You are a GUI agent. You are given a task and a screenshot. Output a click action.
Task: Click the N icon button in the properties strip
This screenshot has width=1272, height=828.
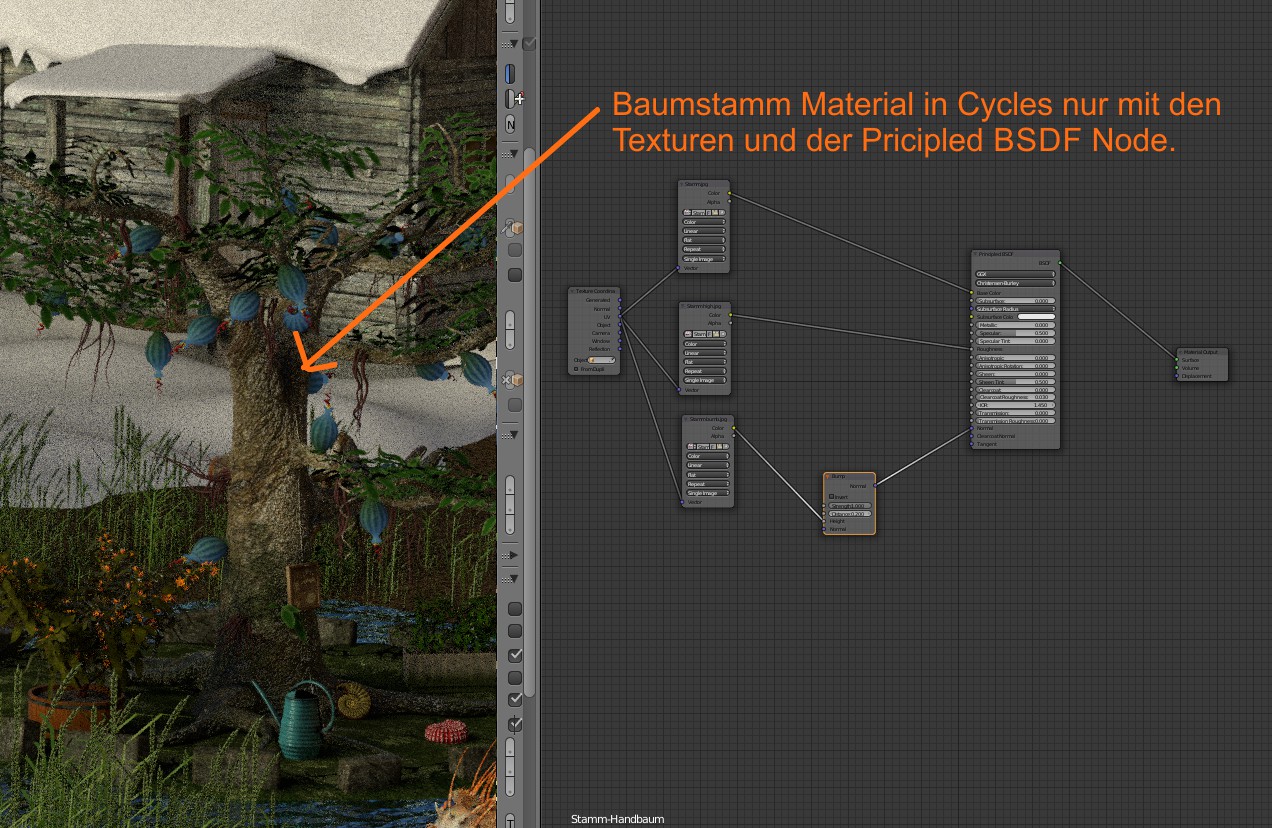[x=510, y=125]
